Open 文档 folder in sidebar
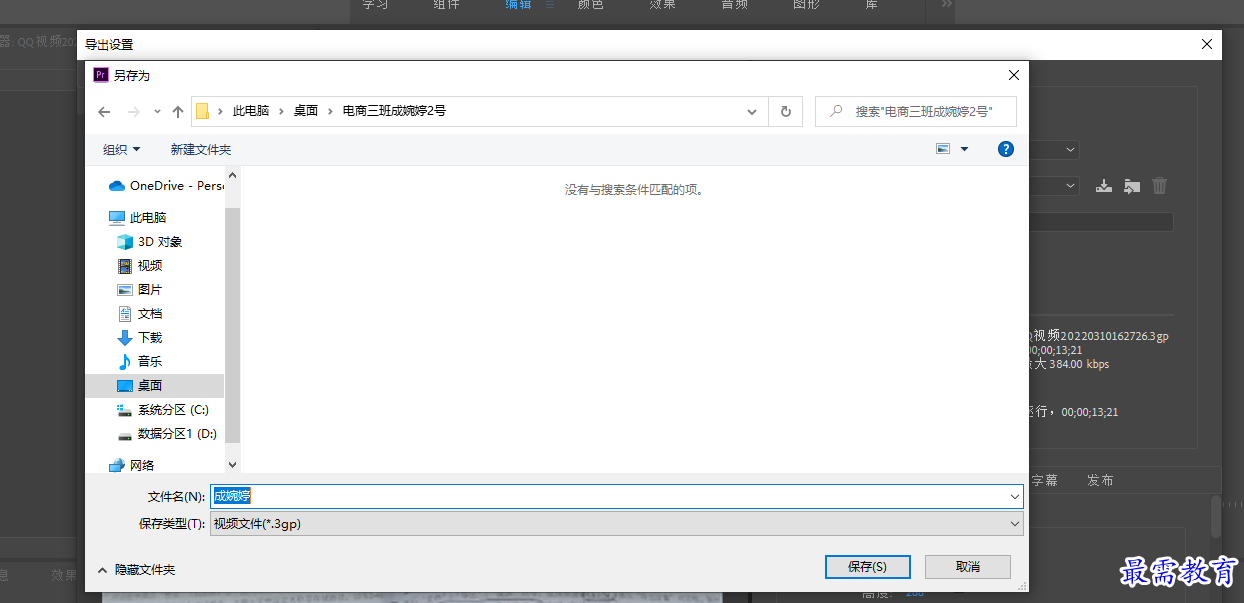Viewport: 1244px width, 603px height. coord(140,313)
